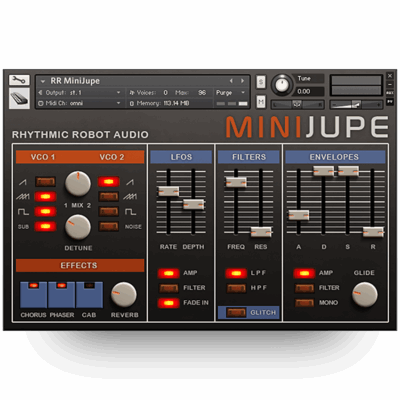The image size is (400, 400).
Task: Toggle the MONO button
Action: (x=304, y=303)
